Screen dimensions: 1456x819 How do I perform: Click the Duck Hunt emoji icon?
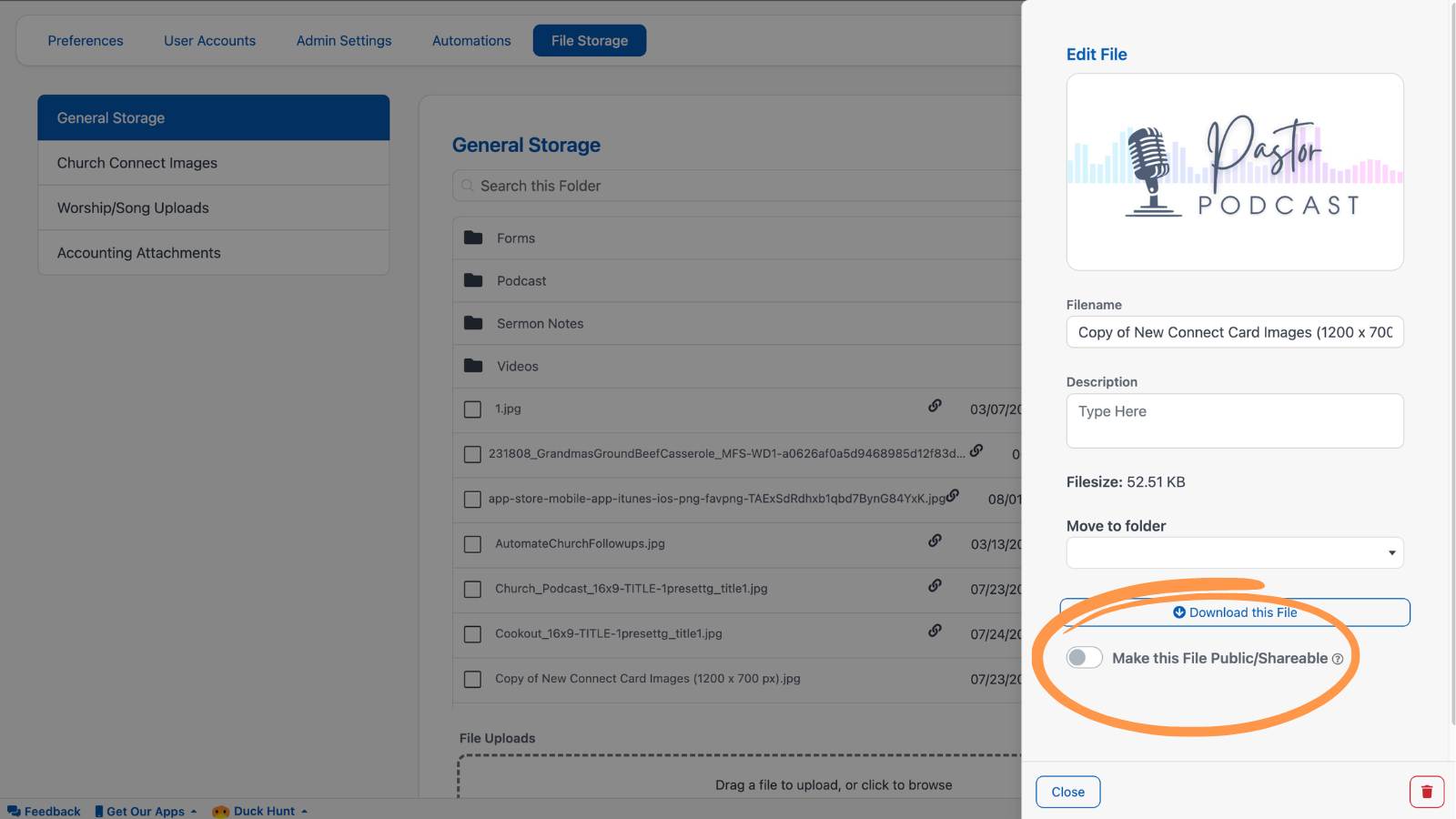pyautogui.click(x=220, y=812)
